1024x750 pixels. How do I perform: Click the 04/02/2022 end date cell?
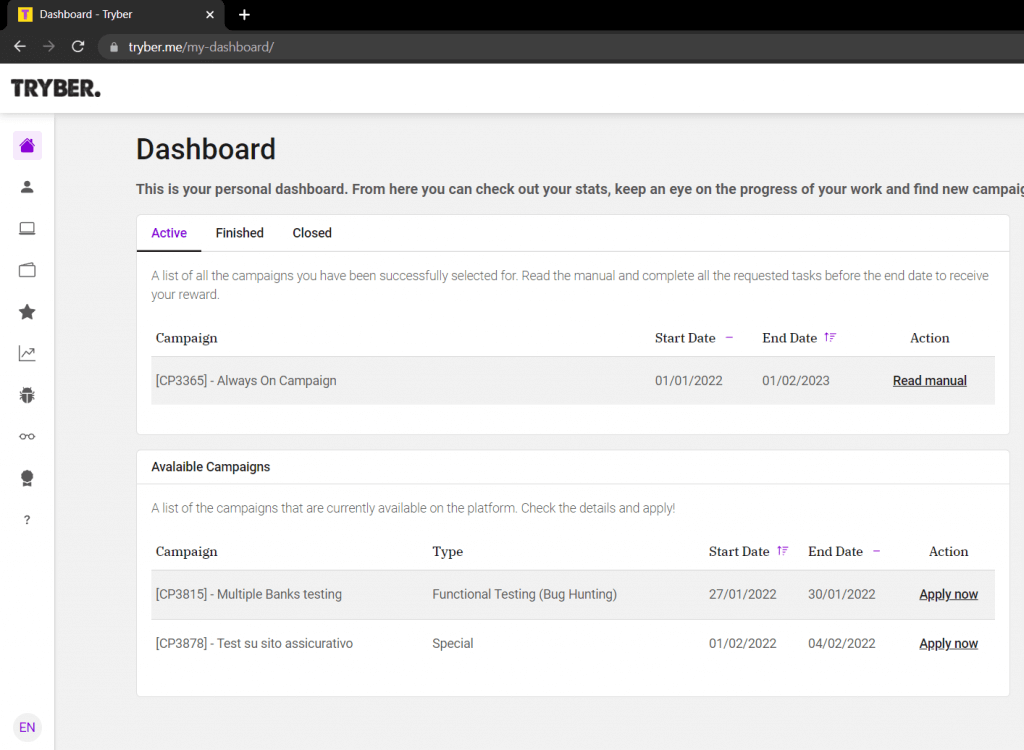[841, 644]
